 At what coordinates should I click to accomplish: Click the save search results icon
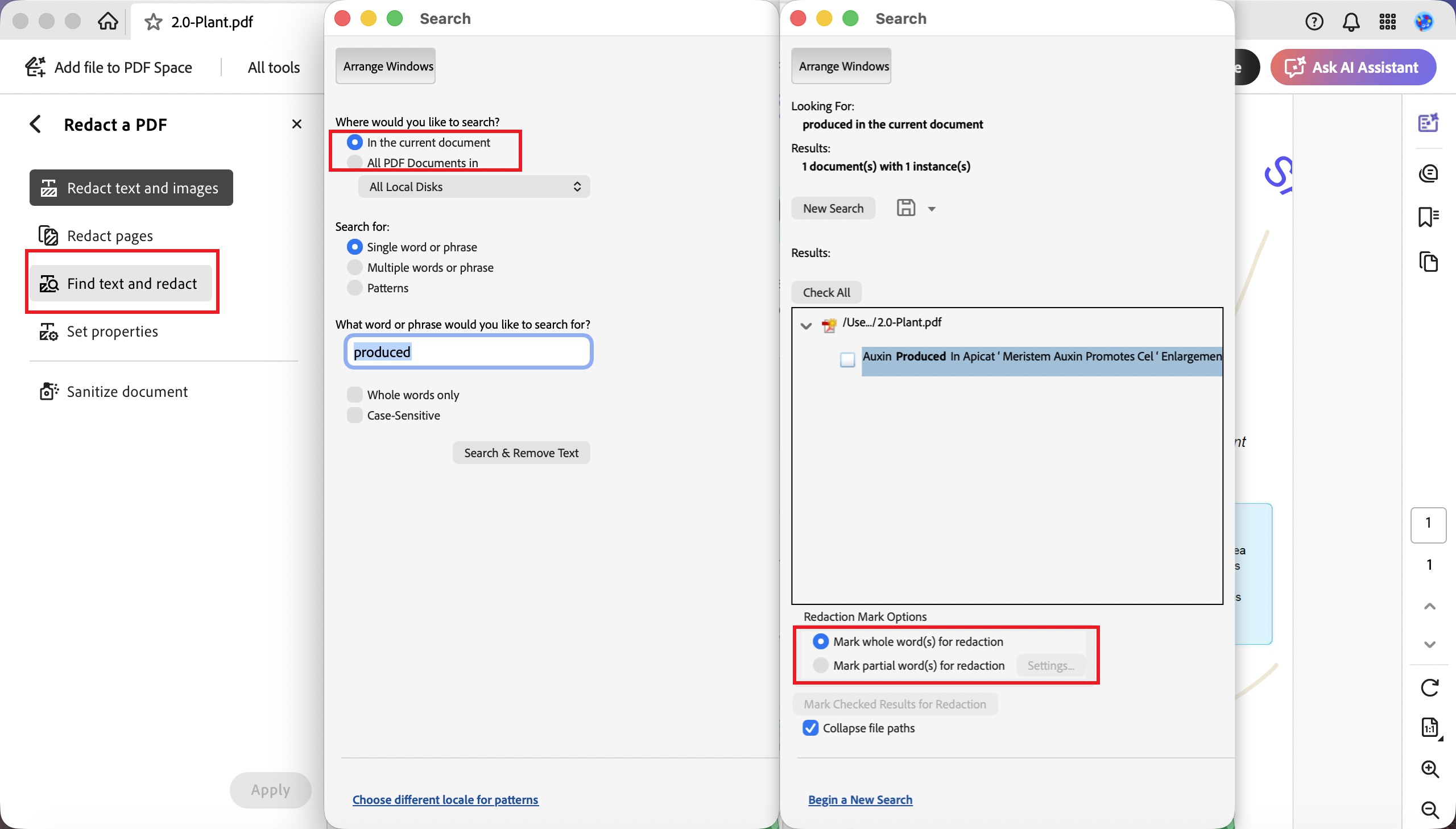click(905, 208)
